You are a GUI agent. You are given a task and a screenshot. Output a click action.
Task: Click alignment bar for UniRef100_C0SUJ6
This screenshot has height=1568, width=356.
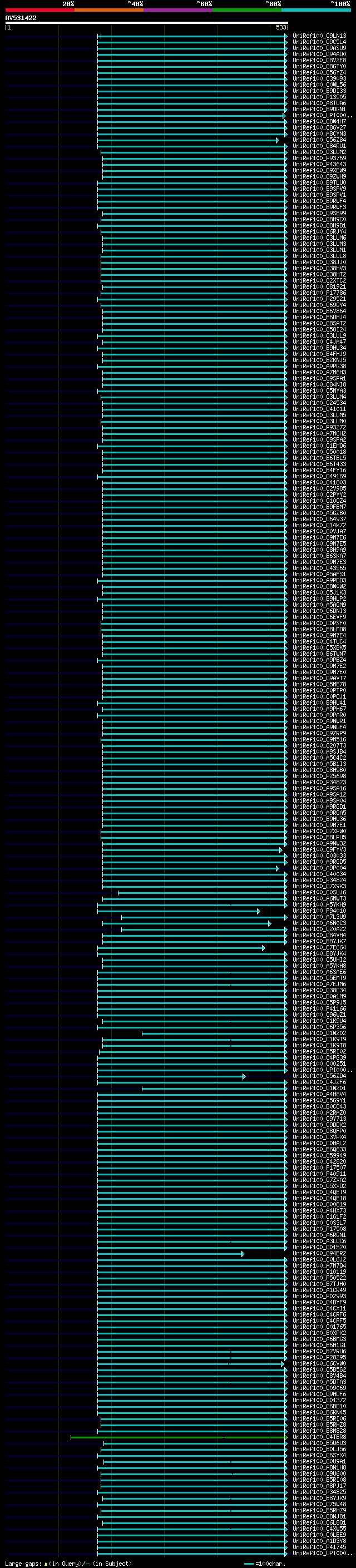202,893
